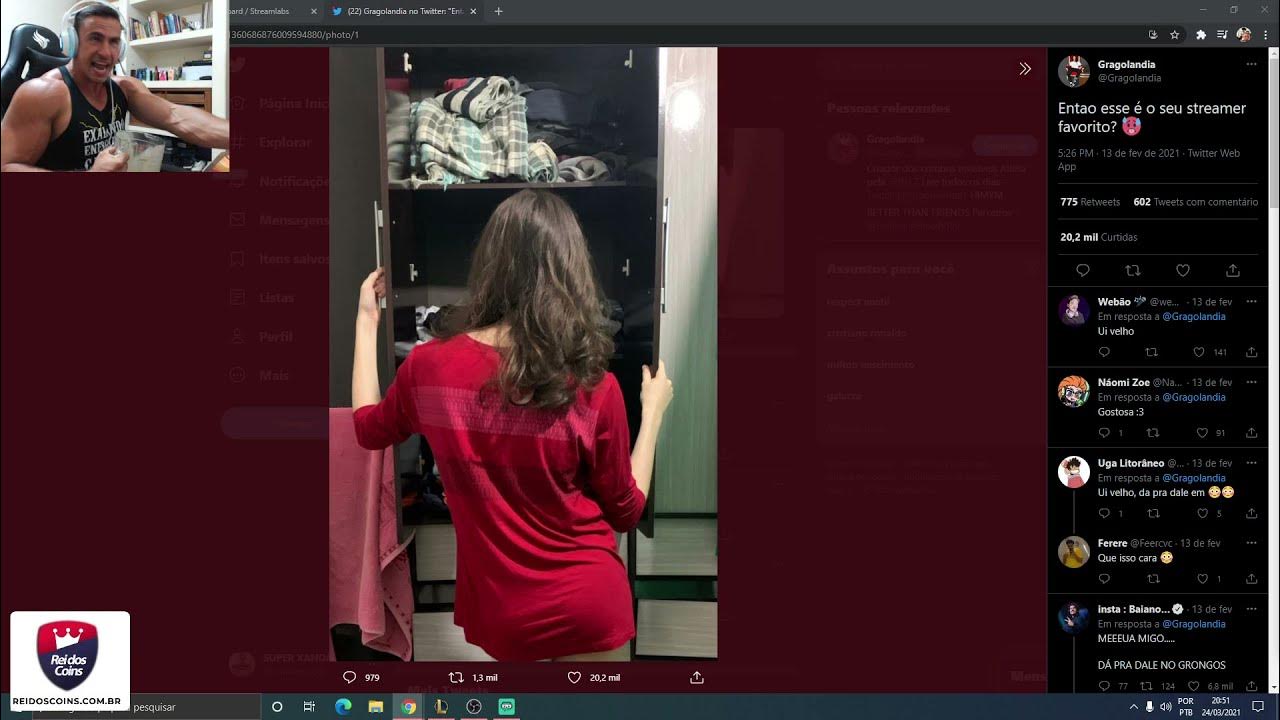Like the photo via heart showing 20,2 mil
1280x720 pixels.
click(x=574, y=677)
